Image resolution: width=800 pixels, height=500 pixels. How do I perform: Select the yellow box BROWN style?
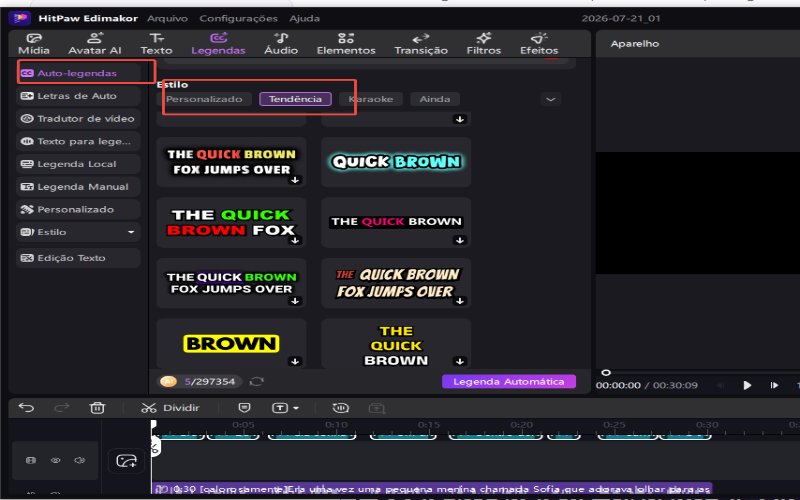click(231, 343)
